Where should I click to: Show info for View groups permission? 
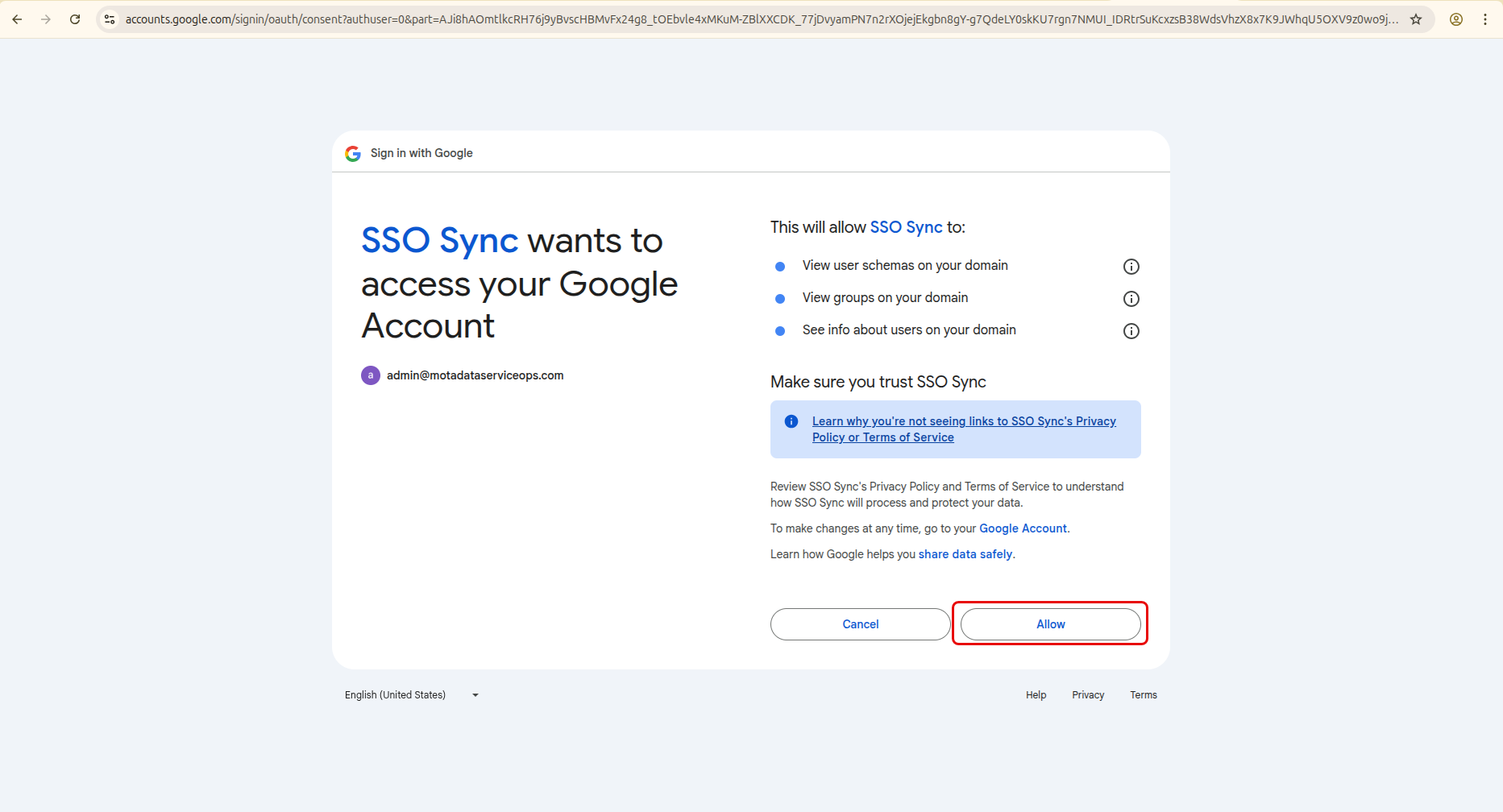(1131, 299)
